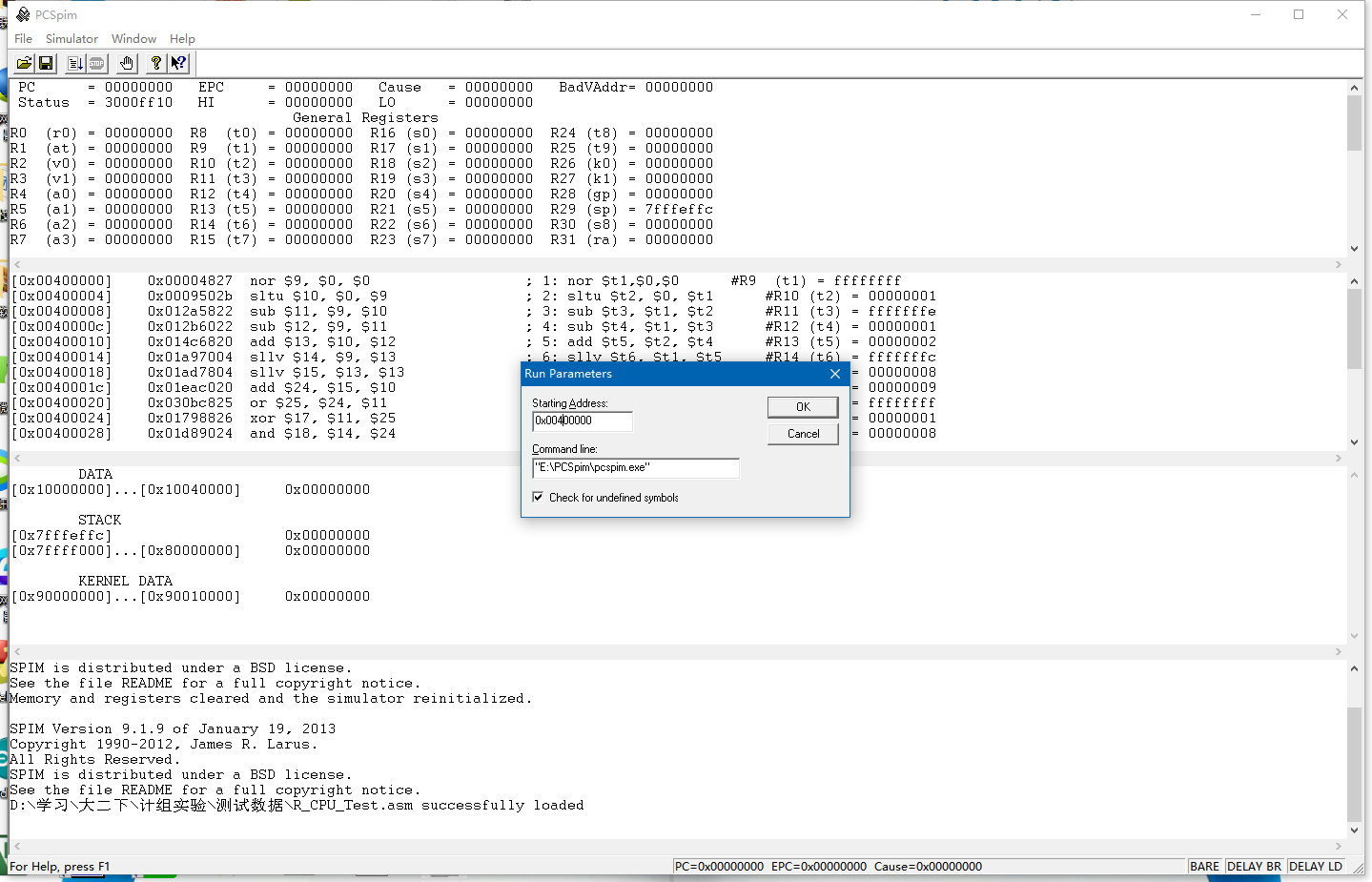1372x882 pixels.
Task: Click the registers pane scroll-up arrow
Action: 1354,88
